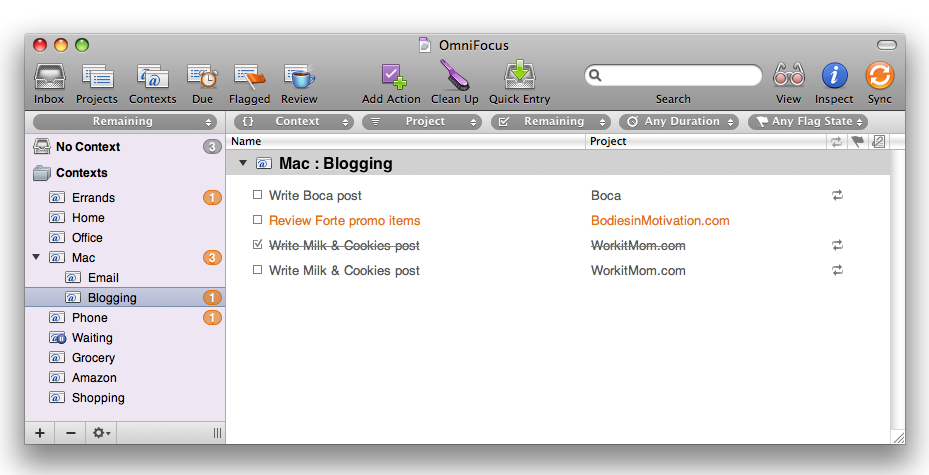This screenshot has height=475, width=929.
Task: Click BodiesinMotivation.com project cell
Action: click(660, 220)
